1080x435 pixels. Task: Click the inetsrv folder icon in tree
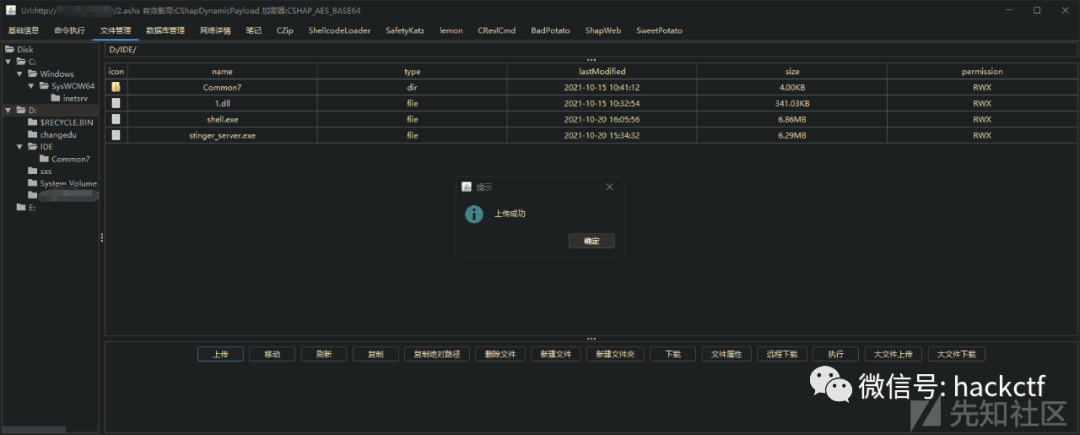(x=56, y=98)
